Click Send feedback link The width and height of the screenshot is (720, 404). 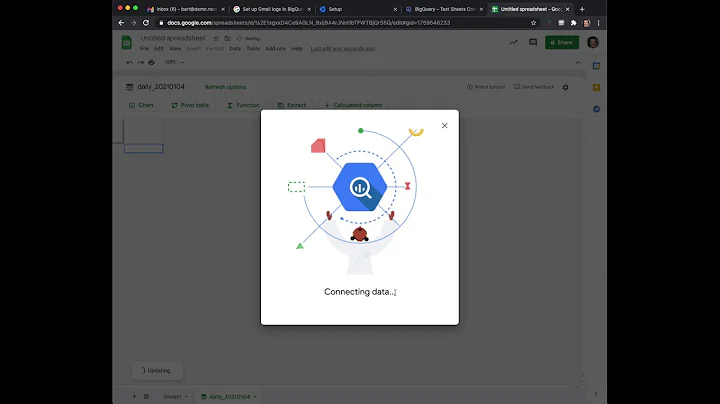coord(534,87)
